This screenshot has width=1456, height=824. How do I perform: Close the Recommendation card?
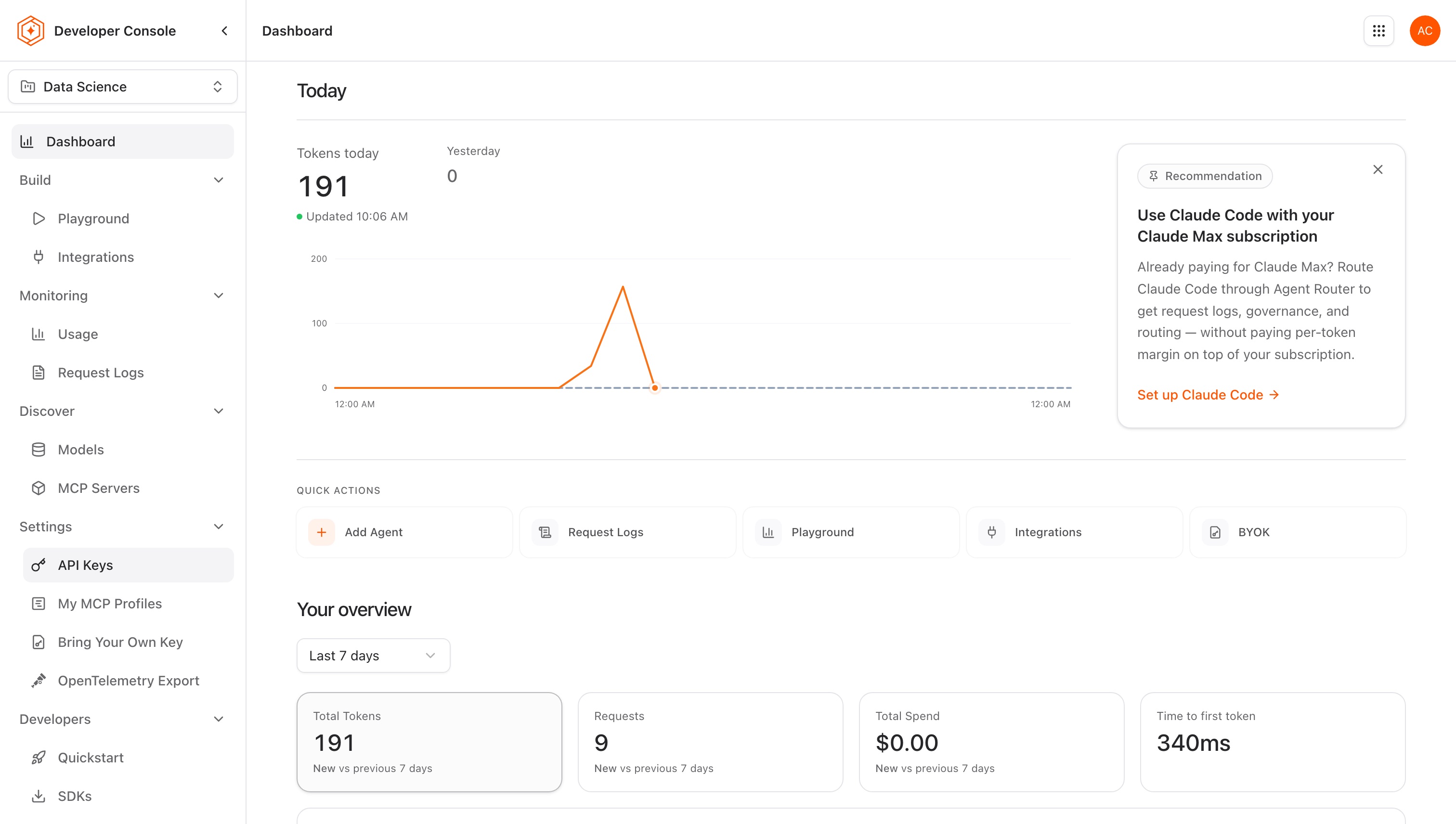(x=1378, y=169)
